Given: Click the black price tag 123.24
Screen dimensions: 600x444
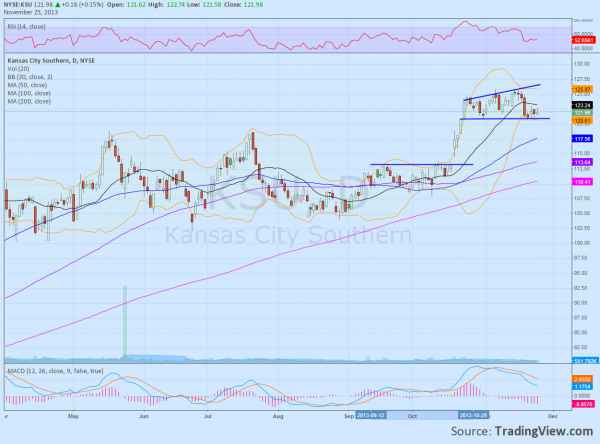Looking at the screenshot, I should (582, 105).
